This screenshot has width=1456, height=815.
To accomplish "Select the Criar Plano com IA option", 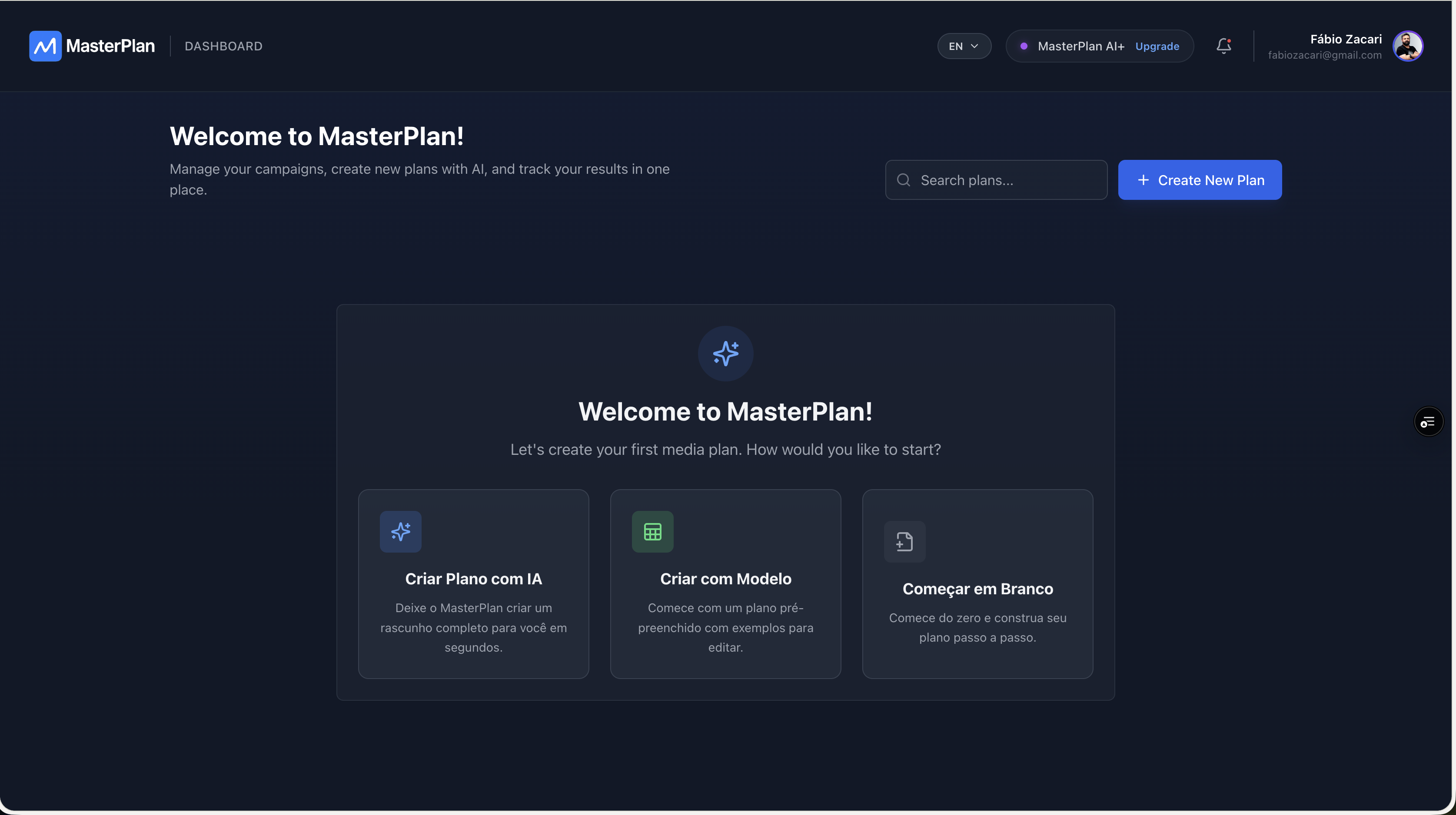I will coord(473,583).
